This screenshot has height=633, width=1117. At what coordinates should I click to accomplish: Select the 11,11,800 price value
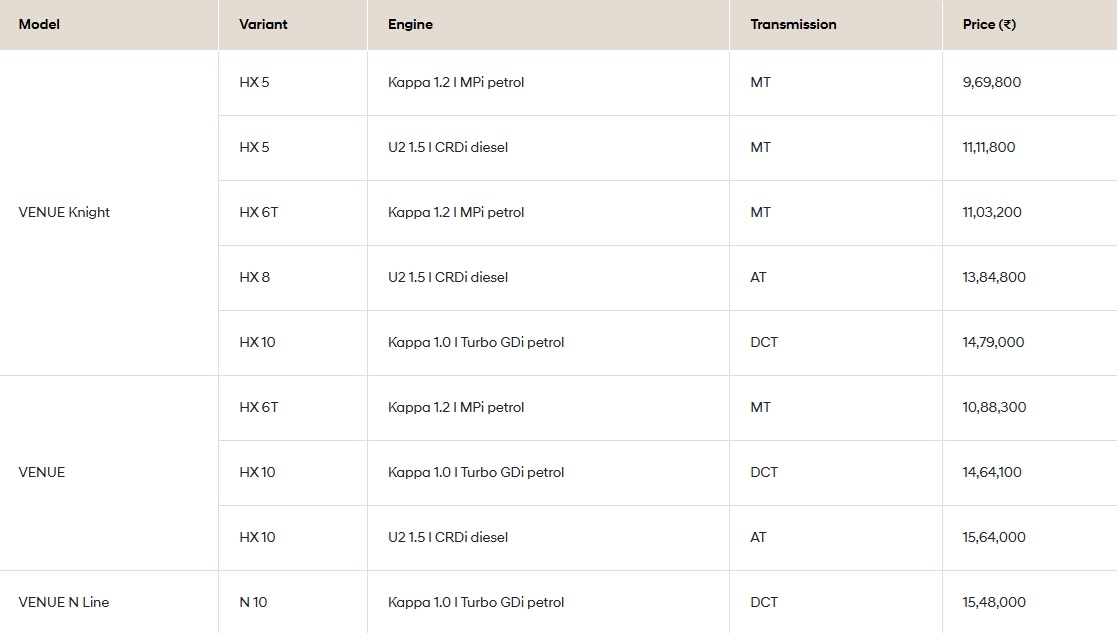989,147
